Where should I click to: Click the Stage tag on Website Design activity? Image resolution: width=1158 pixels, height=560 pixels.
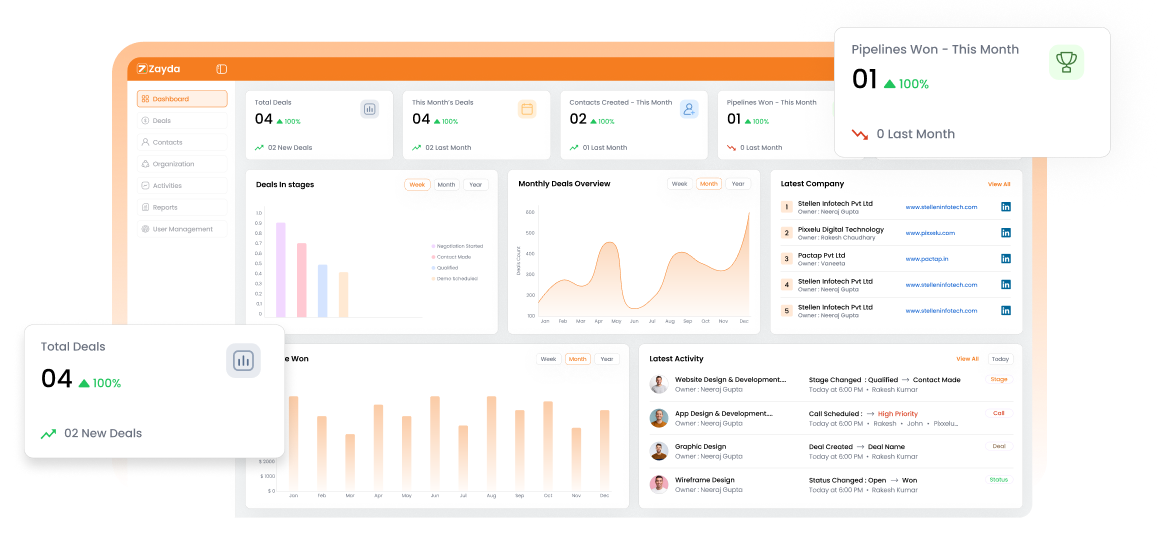[x=998, y=380]
